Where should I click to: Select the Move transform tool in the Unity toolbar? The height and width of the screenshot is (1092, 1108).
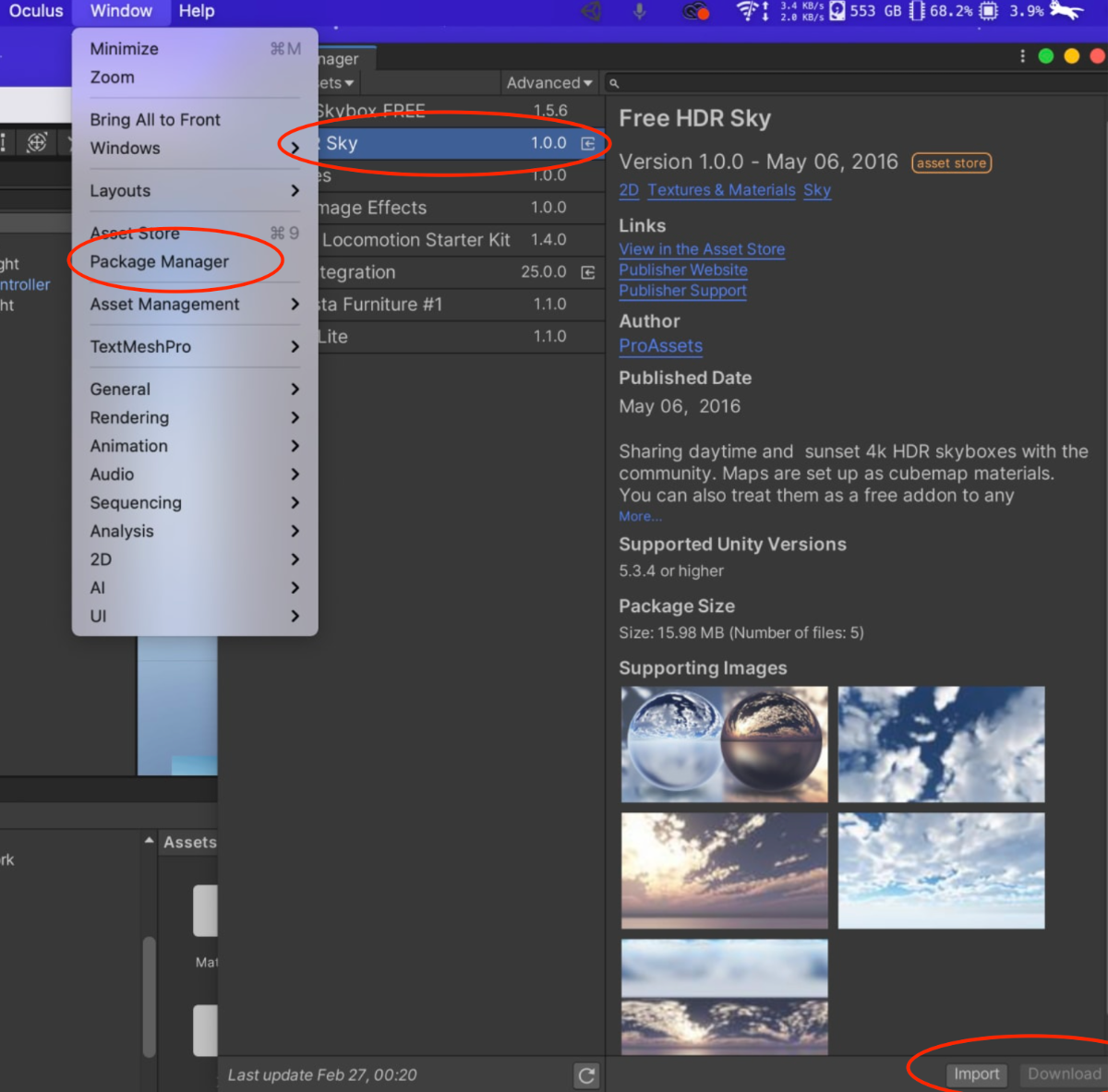[37, 142]
